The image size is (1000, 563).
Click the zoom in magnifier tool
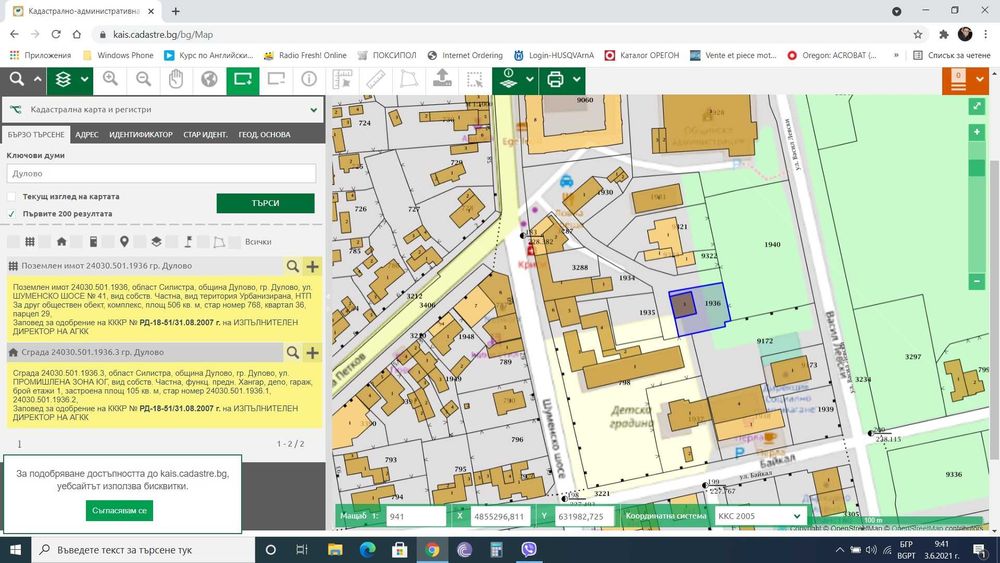110,80
